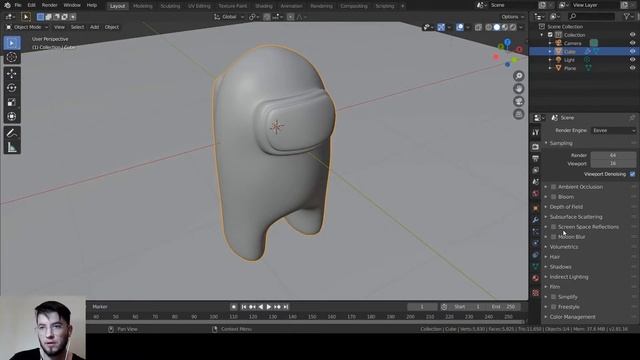Open World properties tab icon
This screenshot has height=360, width=640.
[x=536, y=193]
